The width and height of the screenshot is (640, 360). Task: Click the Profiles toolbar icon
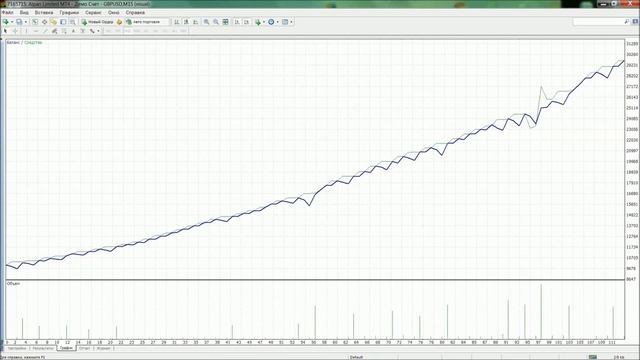point(19,22)
